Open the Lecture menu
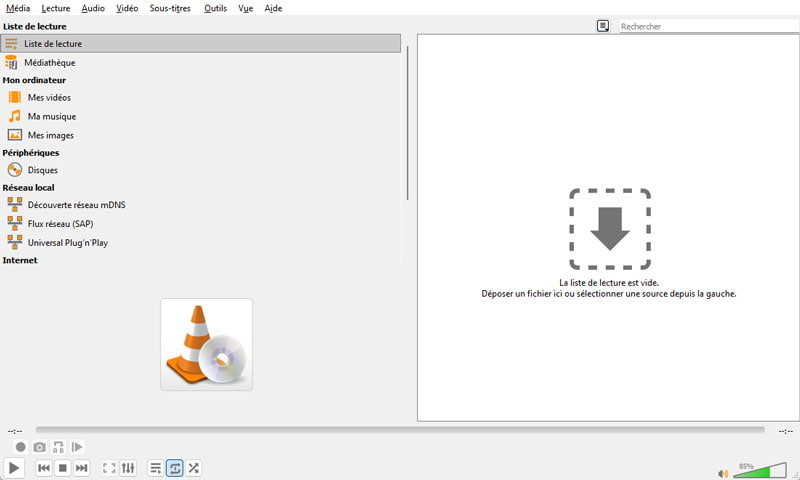 [x=56, y=8]
